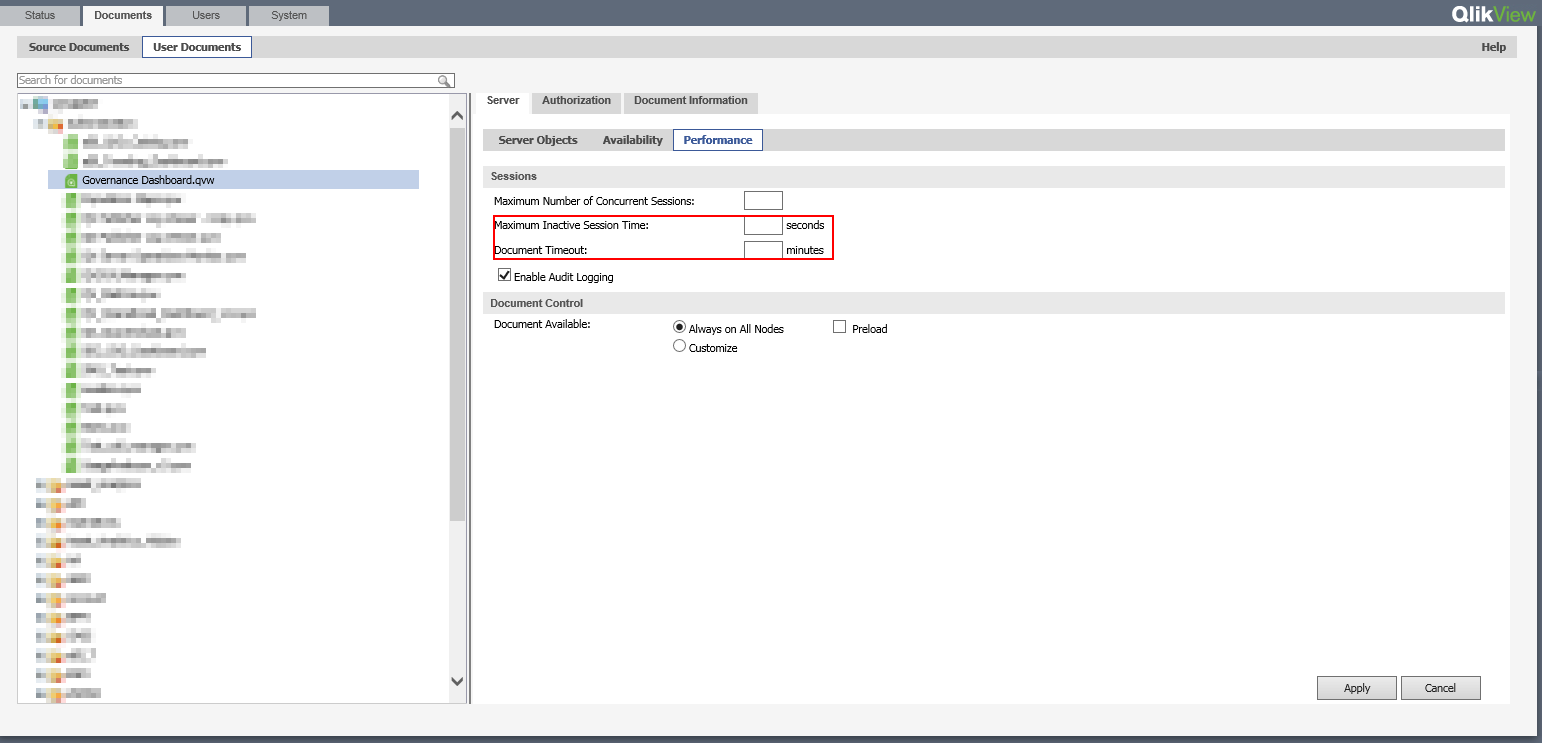
Task: Enable the Preload checkbox
Action: pos(839,327)
